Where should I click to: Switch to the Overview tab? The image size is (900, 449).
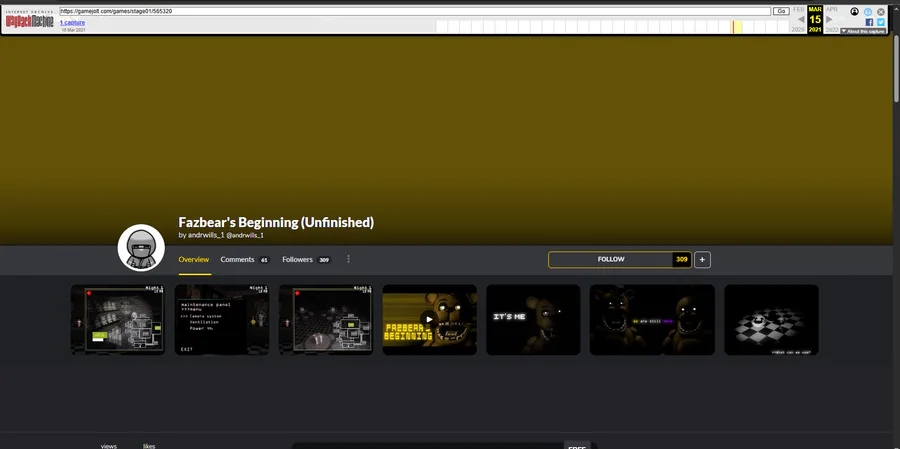click(194, 260)
